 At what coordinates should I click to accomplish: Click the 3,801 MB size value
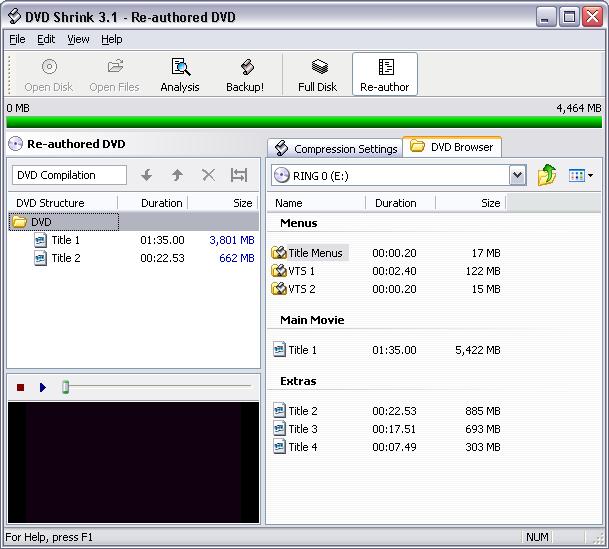click(232, 240)
